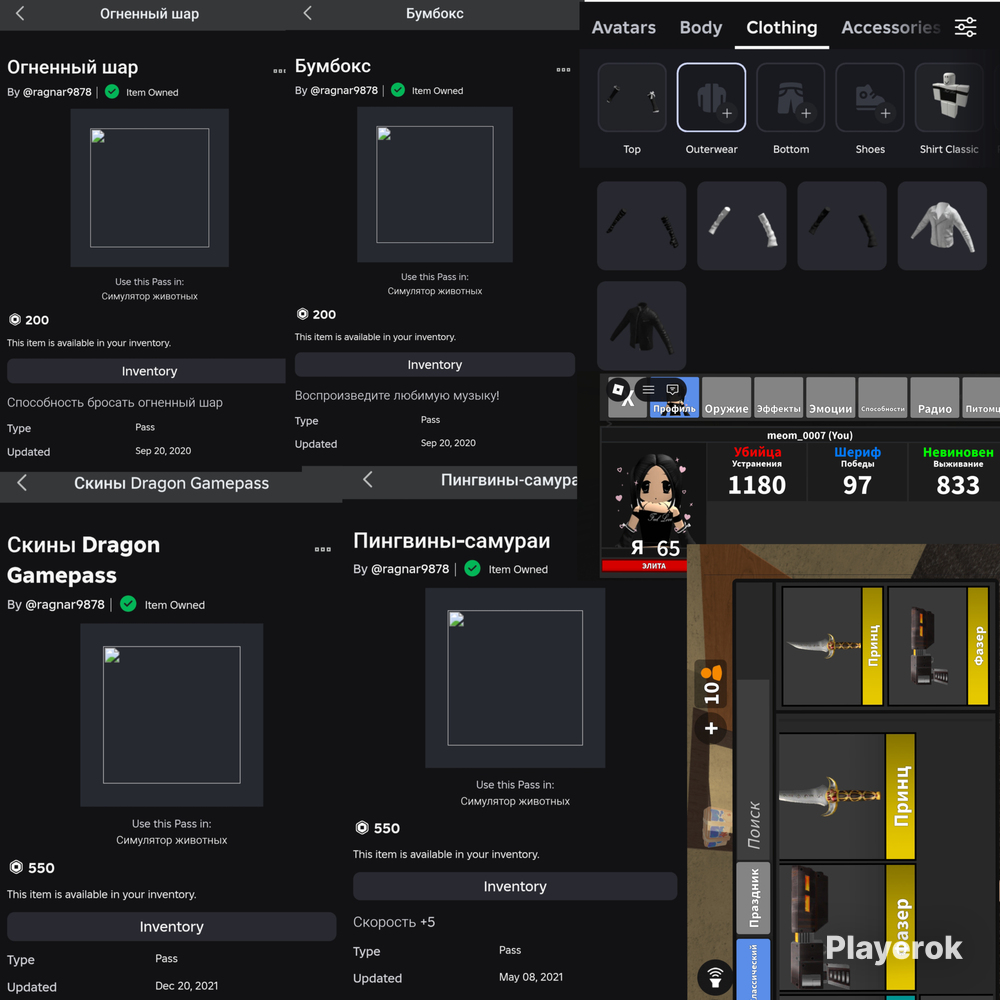
Task: Click the Шериф 97 stat box
Action: 857,472
